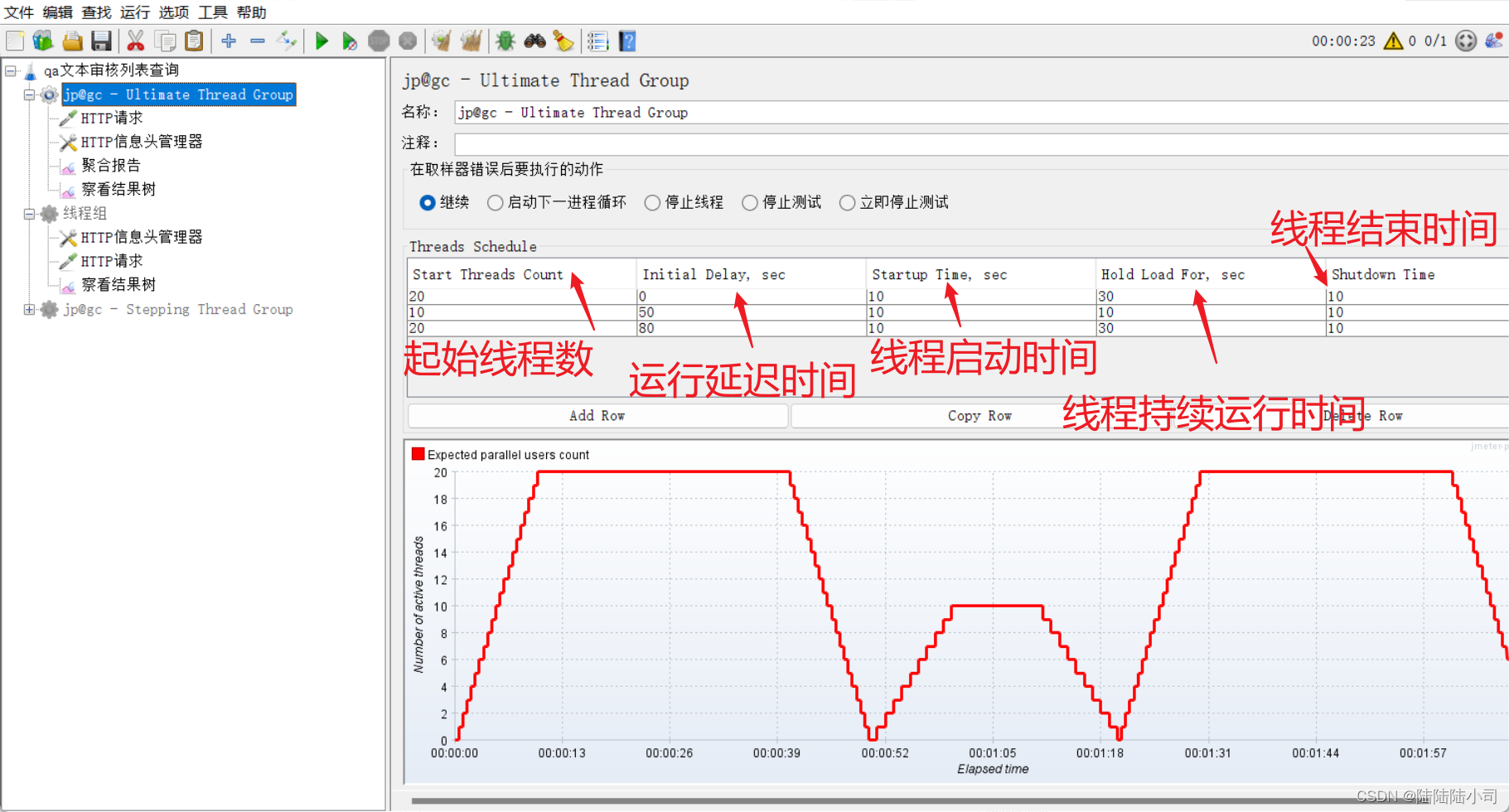Select the 继续 radio button

click(x=427, y=202)
